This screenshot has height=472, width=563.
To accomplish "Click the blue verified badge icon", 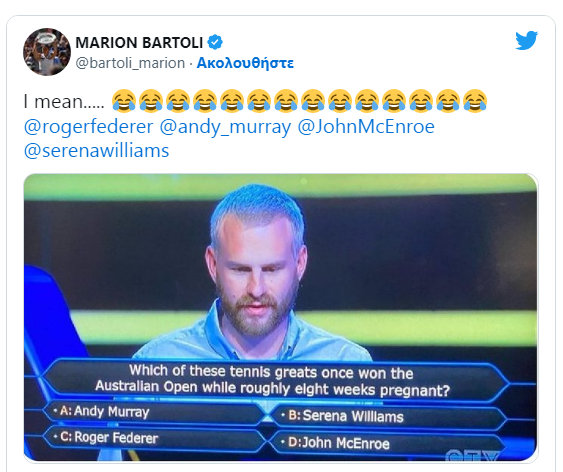I will [x=215, y=42].
